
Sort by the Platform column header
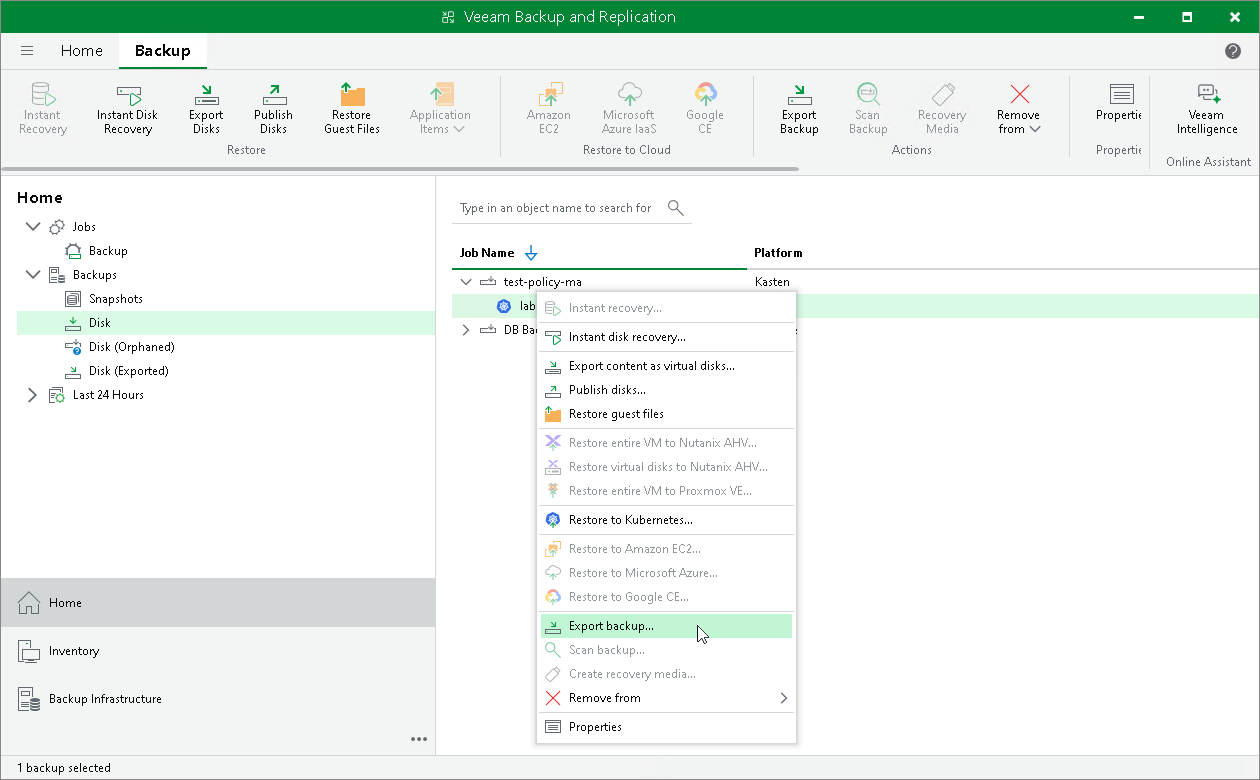(778, 253)
